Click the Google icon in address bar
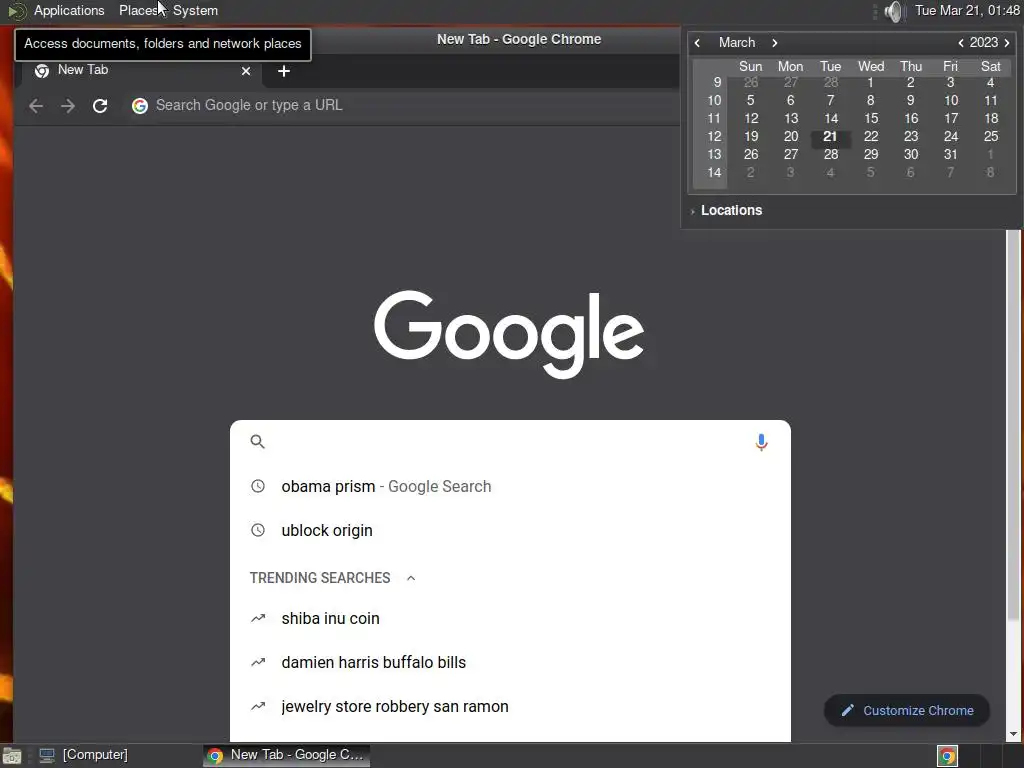1024x768 pixels. (x=140, y=106)
